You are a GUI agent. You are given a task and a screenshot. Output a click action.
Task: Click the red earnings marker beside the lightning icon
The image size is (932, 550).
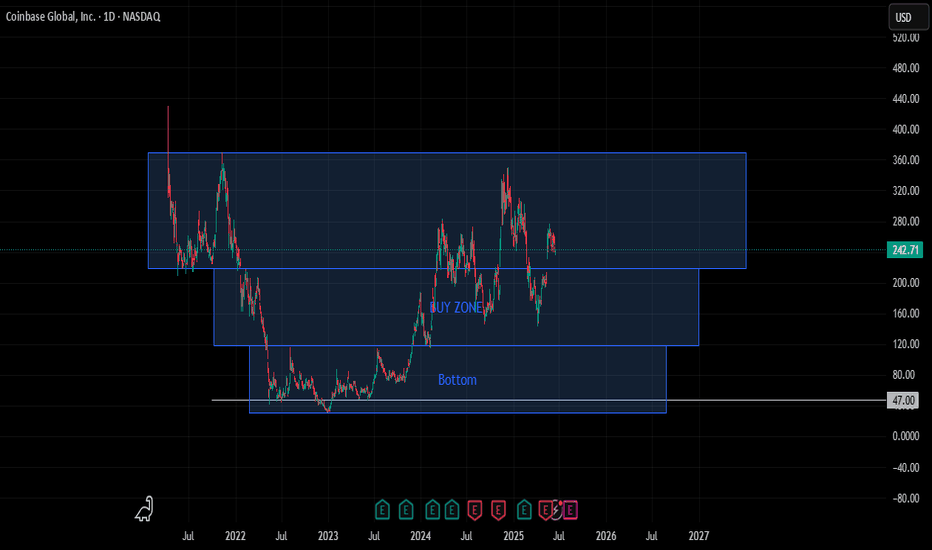(545, 510)
